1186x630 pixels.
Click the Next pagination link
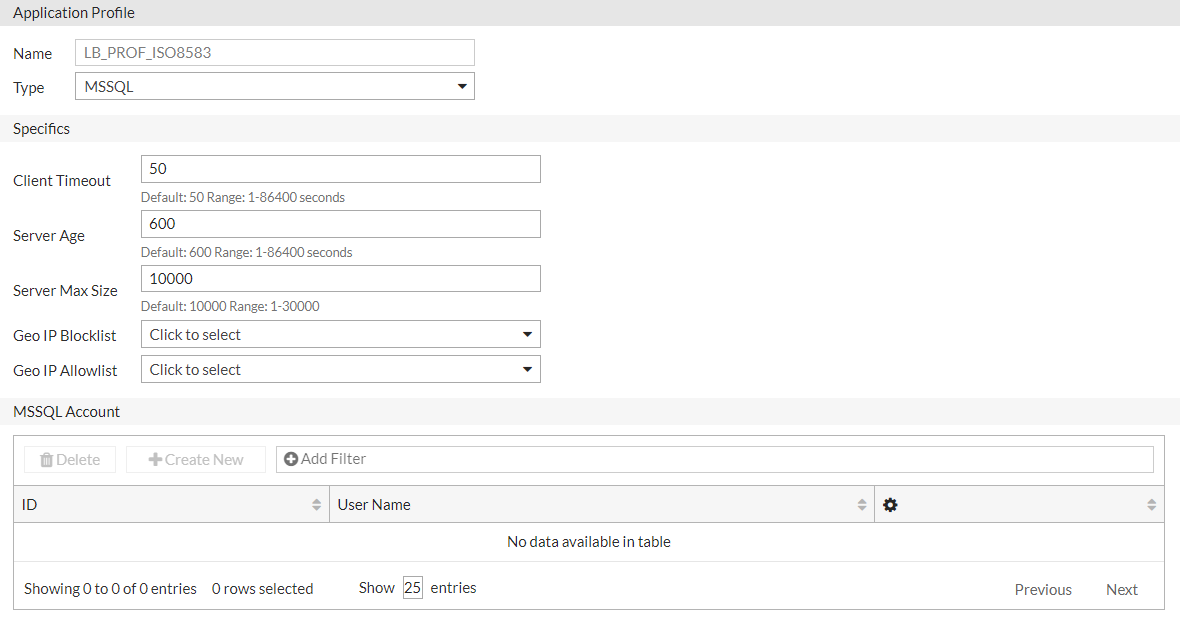[x=1122, y=589]
